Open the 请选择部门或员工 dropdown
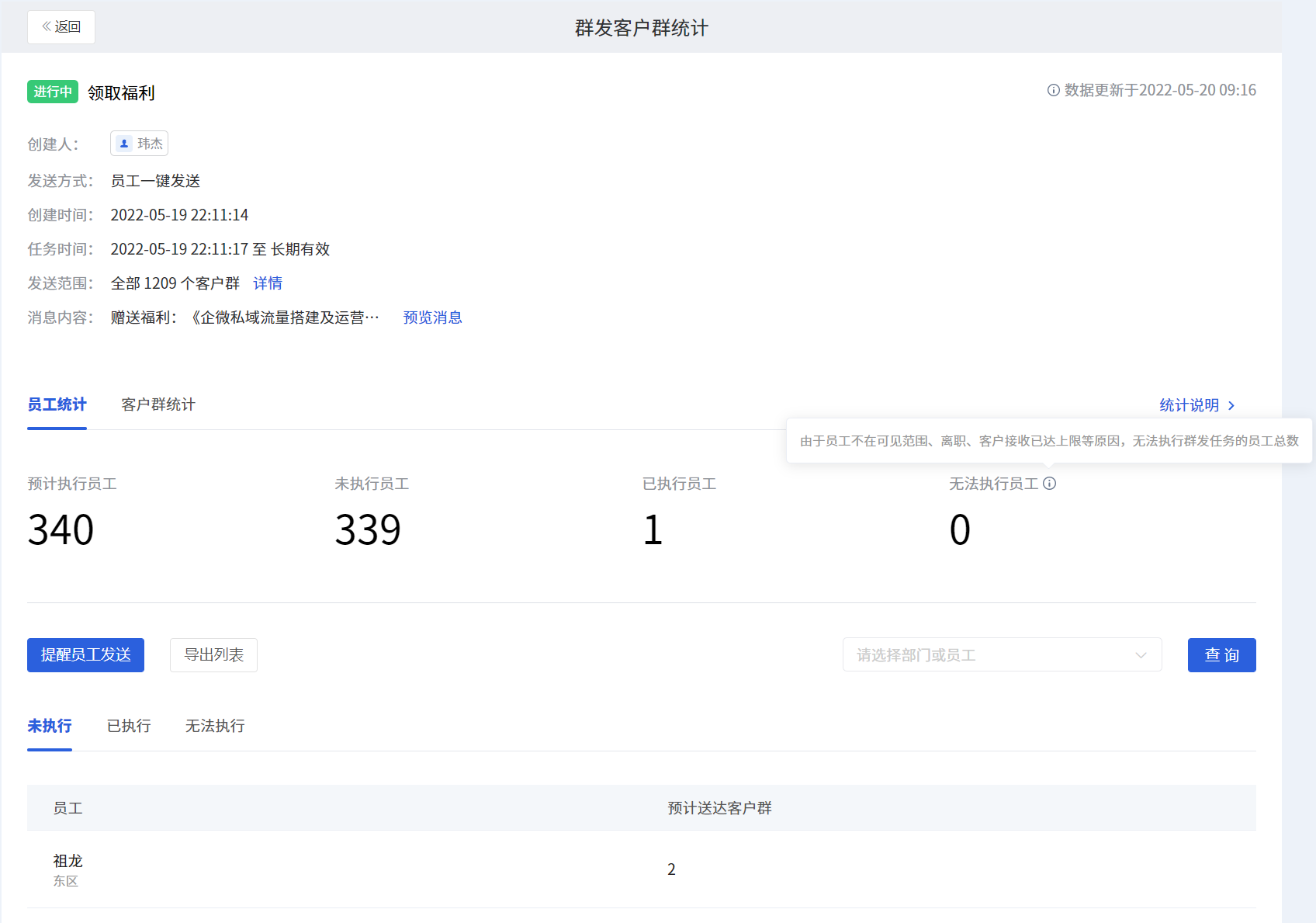Image resolution: width=1316 pixels, height=923 pixels. click(x=1002, y=655)
